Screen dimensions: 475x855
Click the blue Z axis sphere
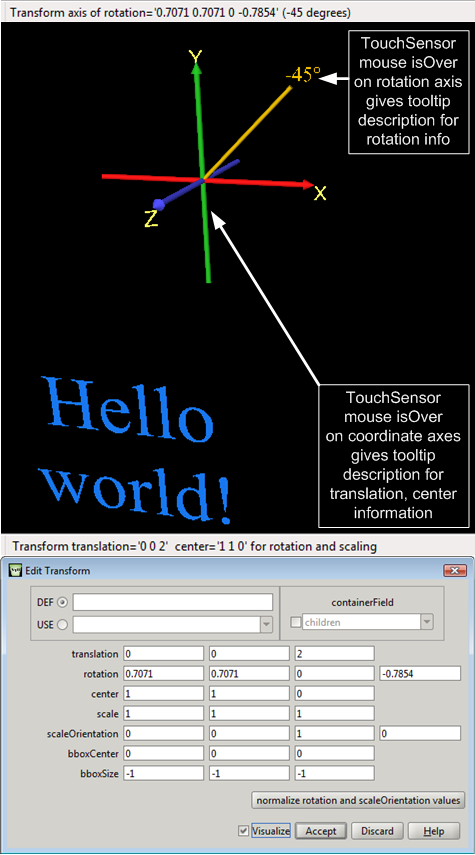(158, 204)
